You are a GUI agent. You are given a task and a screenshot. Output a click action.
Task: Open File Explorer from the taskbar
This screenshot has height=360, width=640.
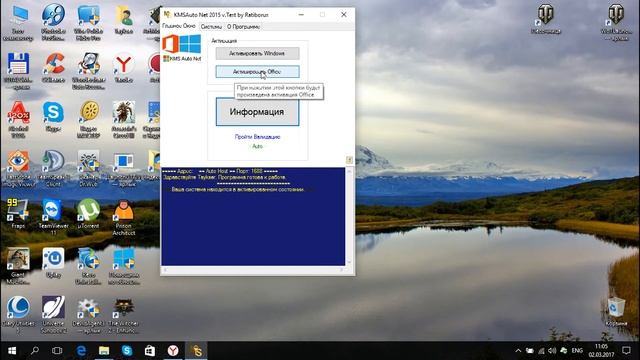coord(104,351)
